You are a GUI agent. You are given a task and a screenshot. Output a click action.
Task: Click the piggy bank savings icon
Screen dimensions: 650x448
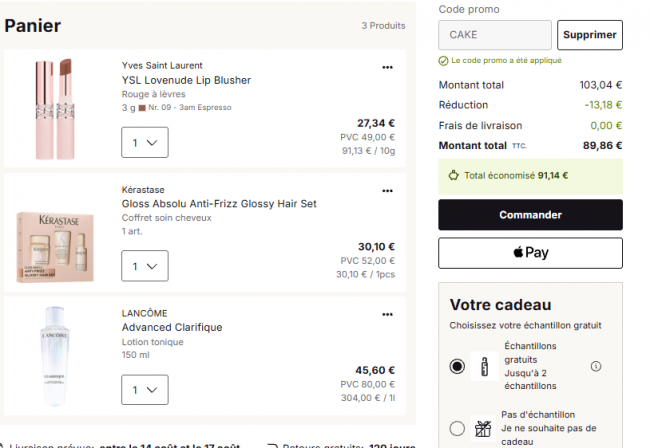[454, 175]
